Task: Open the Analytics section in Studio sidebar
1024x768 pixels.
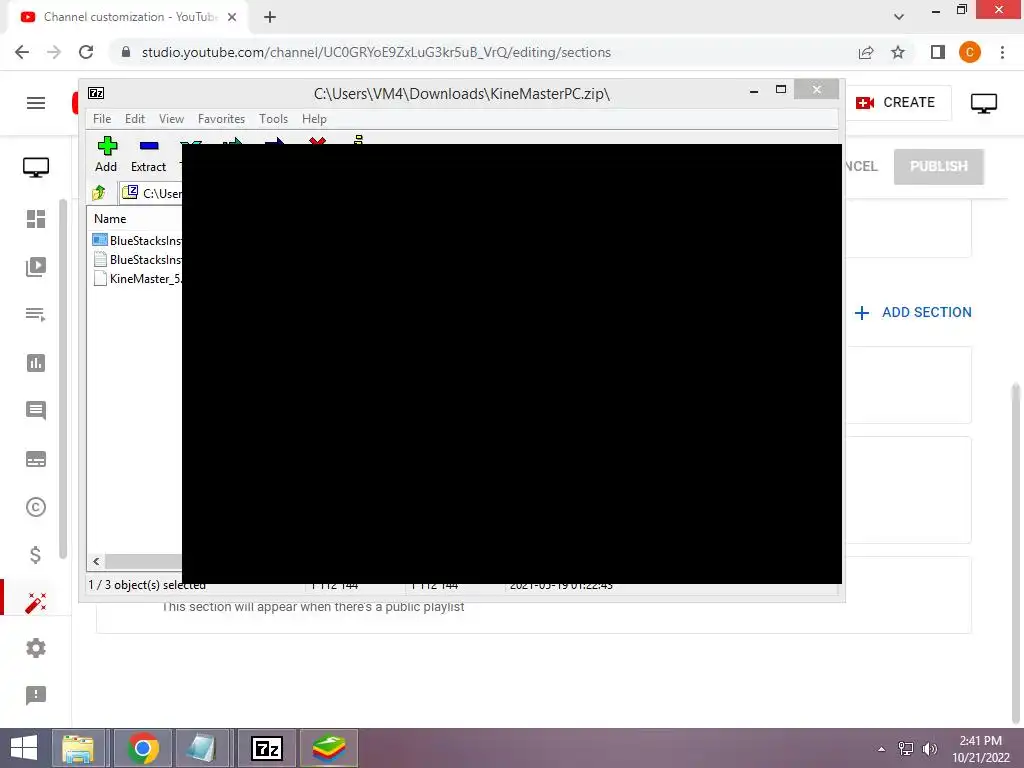Action: (x=36, y=363)
